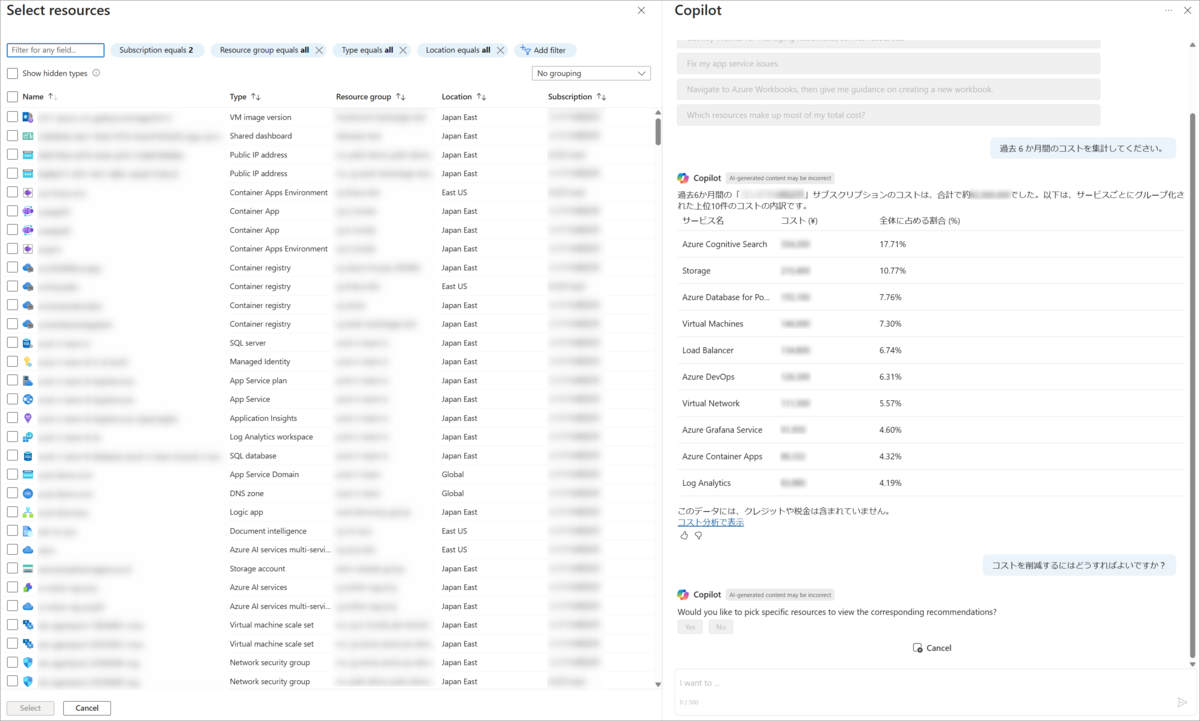Check the VM image version row

[12, 117]
